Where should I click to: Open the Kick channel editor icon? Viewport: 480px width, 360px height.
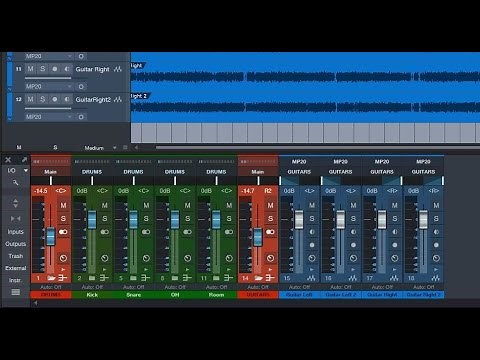coord(104,278)
